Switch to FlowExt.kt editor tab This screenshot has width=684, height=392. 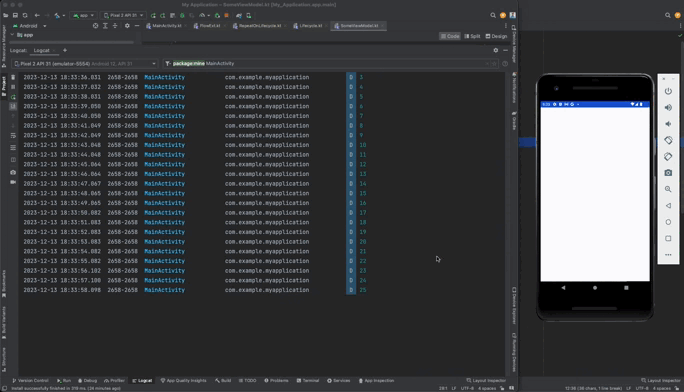pyautogui.click(x=209, y=26)
